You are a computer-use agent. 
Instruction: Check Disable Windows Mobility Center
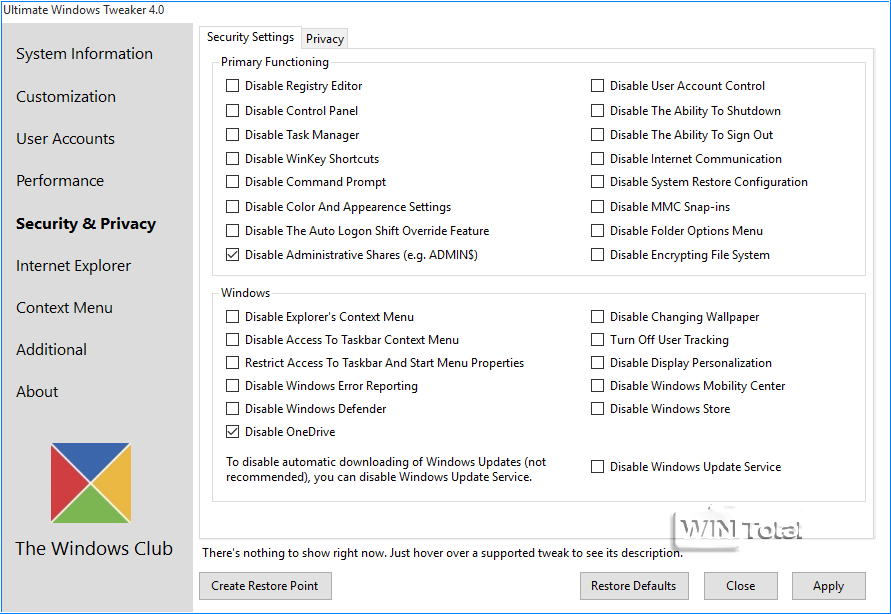[x=597, y=386]
